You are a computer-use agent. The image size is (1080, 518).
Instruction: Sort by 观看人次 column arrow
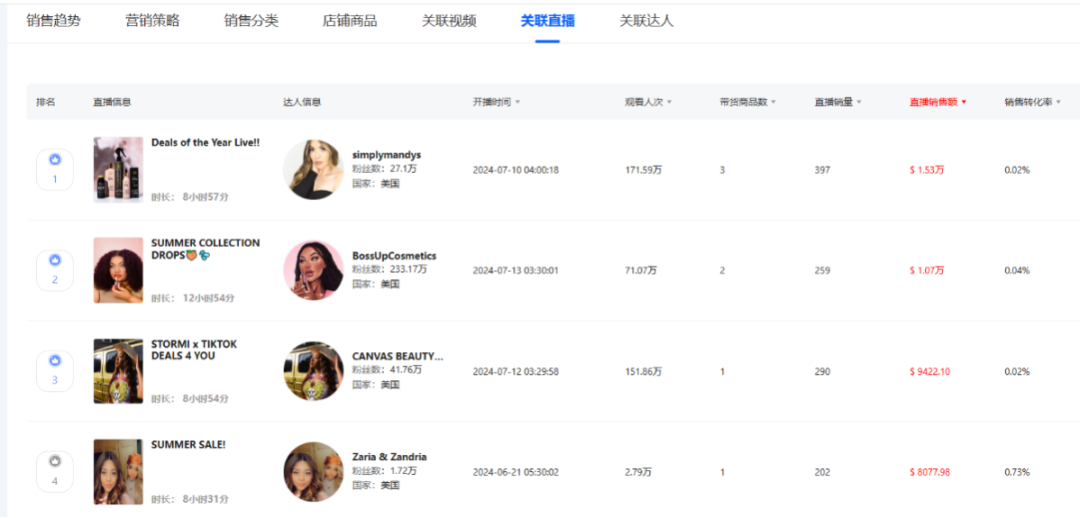pos(669,102)
